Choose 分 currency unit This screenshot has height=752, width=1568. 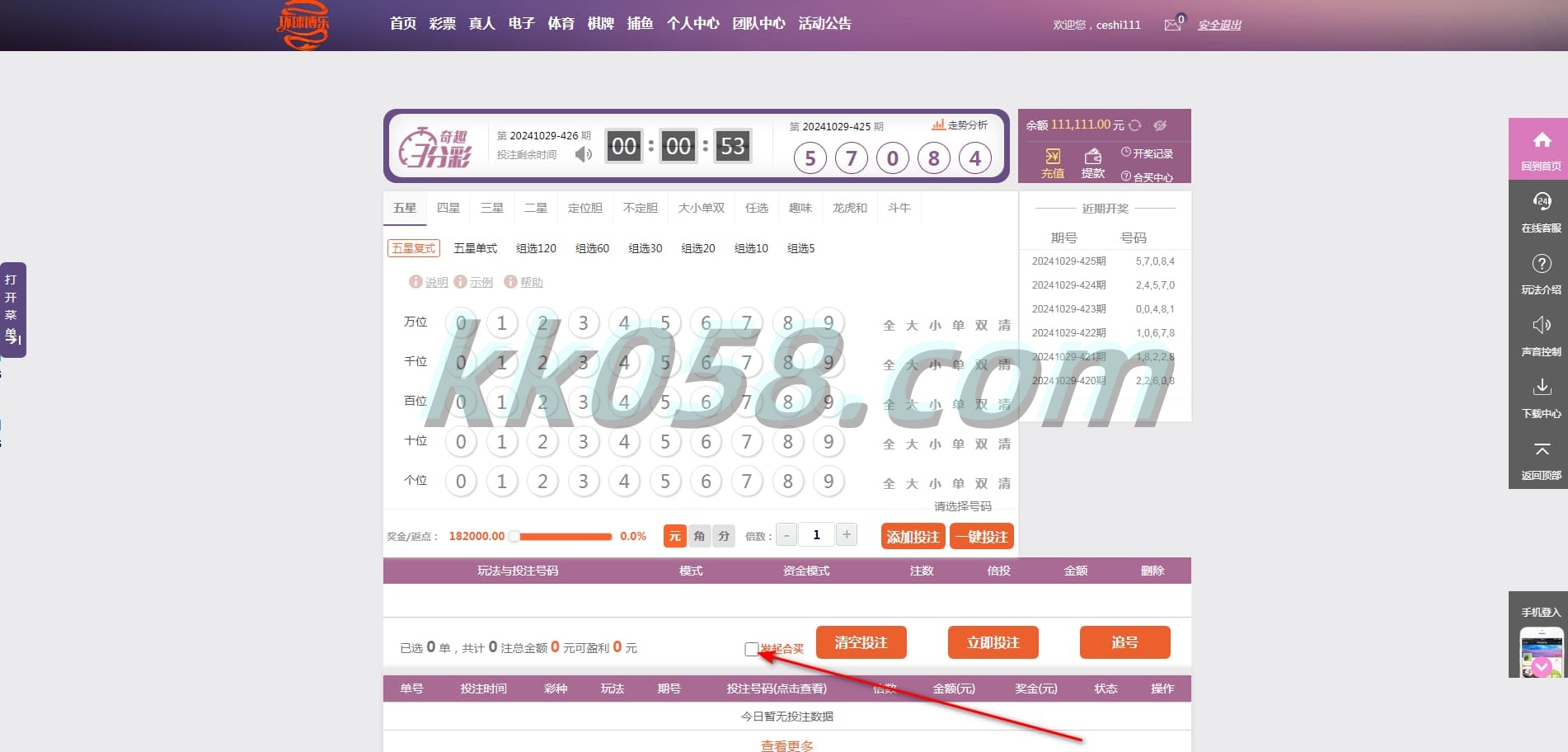pyautogui.click(x=724, y=536)
